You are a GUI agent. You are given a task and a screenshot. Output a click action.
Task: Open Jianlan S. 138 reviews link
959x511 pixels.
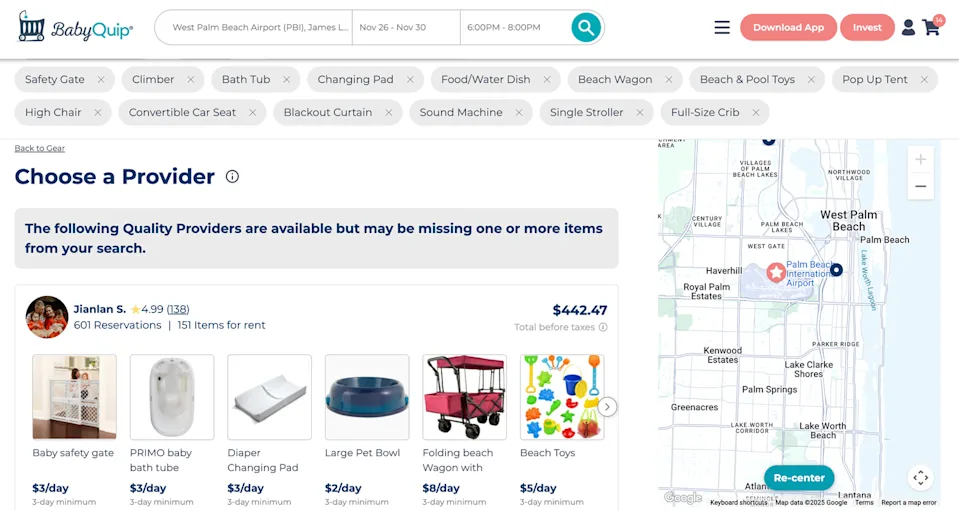pyautogui.click(x=178, y=309)
